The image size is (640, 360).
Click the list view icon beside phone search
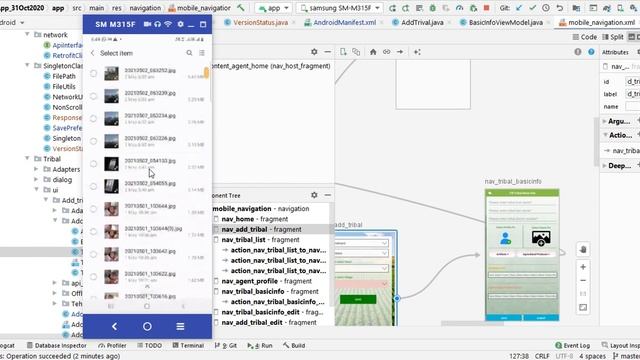(202, 53)
